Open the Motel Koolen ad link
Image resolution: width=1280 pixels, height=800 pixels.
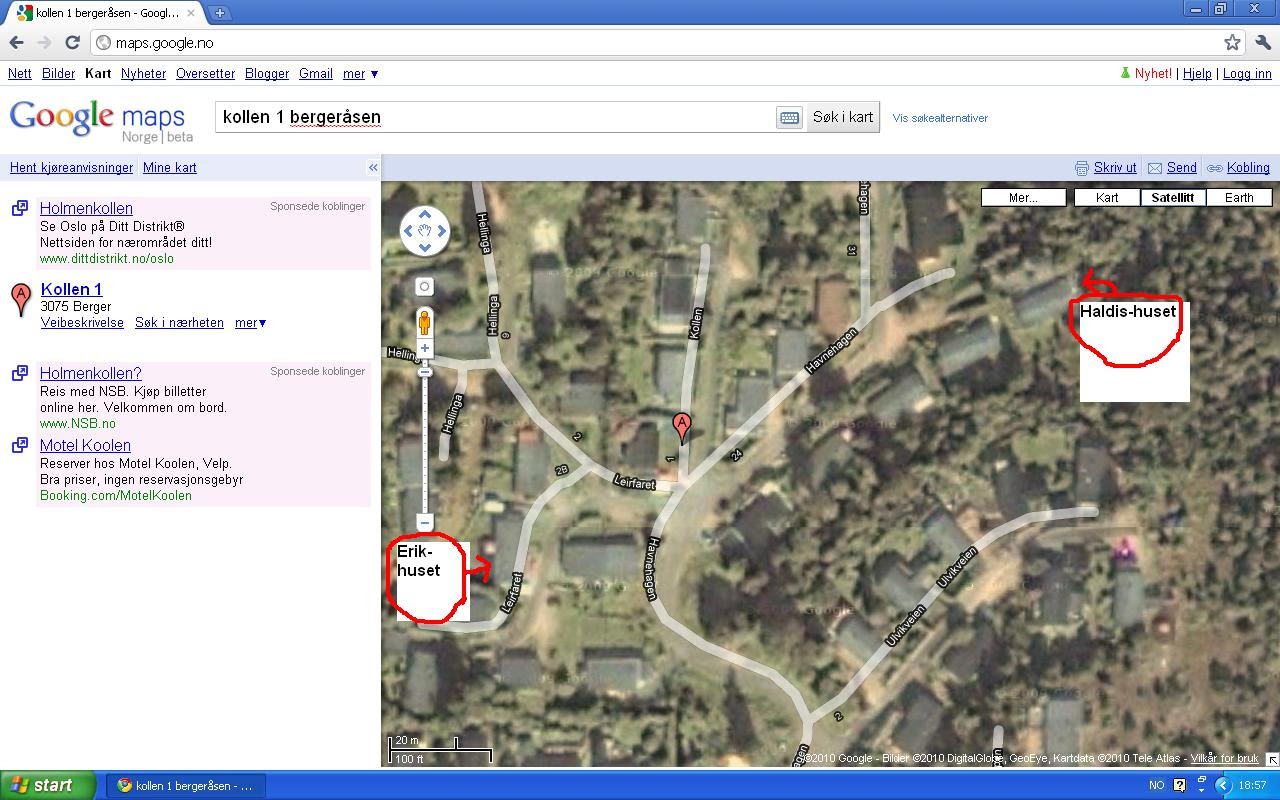point(85,445)
